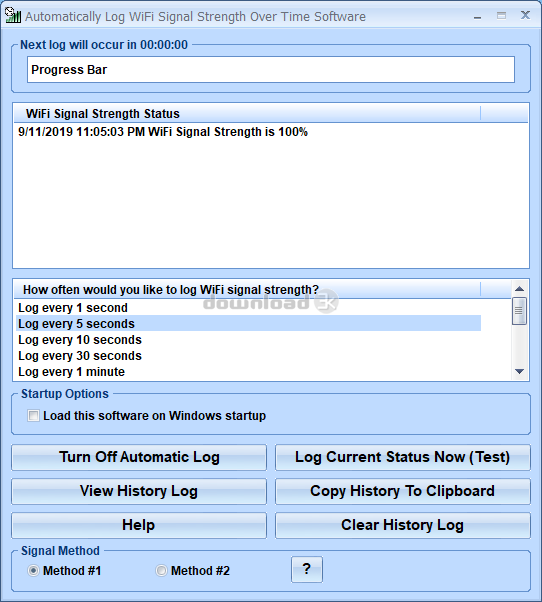
Task: Click Log Current Status Now (Test)
Action: (403, 457)
